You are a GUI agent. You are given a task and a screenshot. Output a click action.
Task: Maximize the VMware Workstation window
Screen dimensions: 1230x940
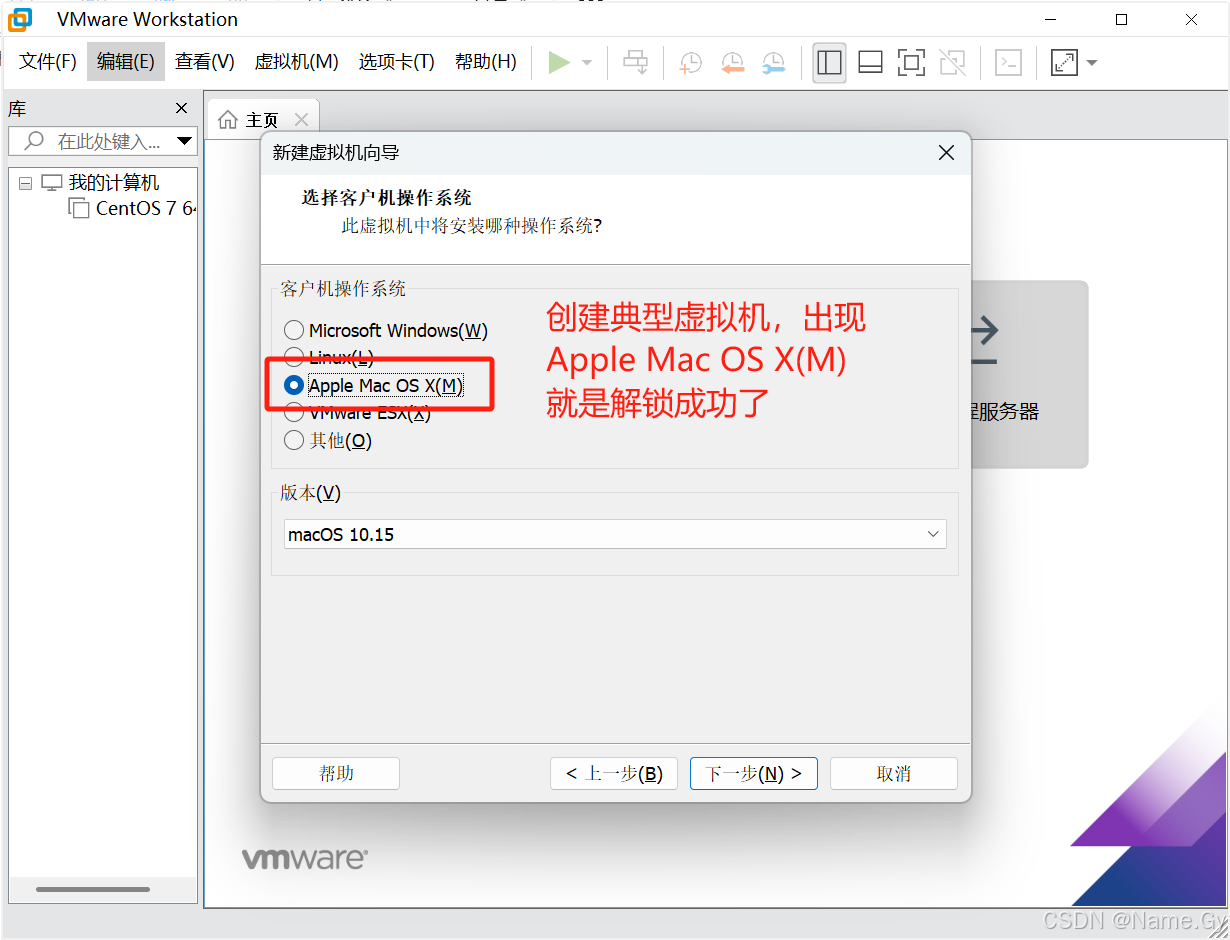pyautogui.click(x=1122, y=19)
